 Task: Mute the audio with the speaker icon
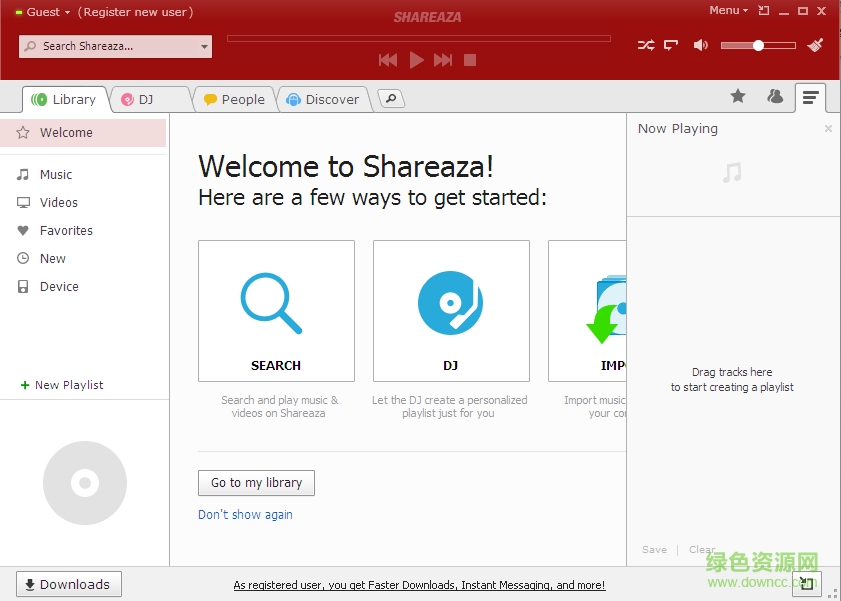(699, 44)
